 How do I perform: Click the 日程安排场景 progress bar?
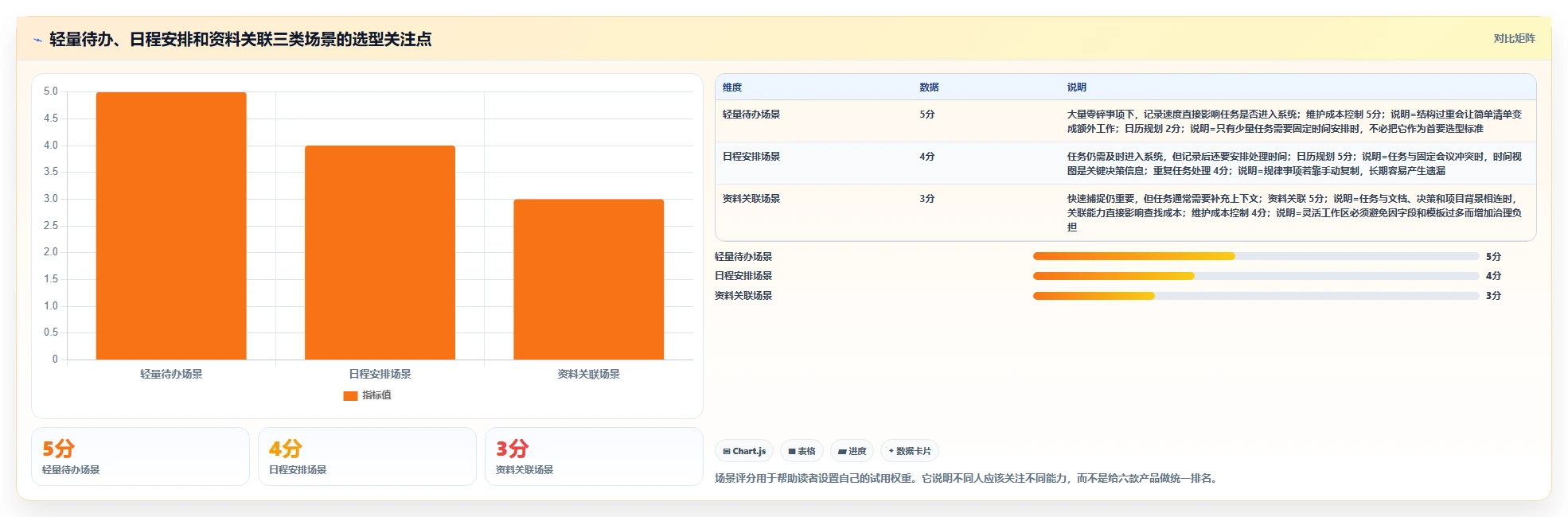1256,276
